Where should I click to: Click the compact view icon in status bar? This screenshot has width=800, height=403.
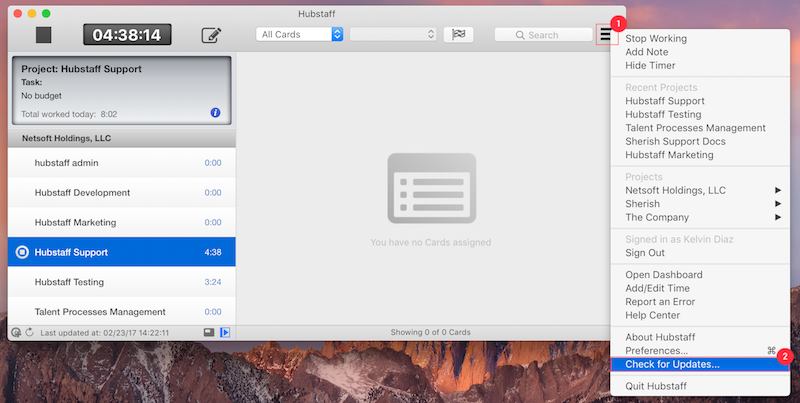209,332
